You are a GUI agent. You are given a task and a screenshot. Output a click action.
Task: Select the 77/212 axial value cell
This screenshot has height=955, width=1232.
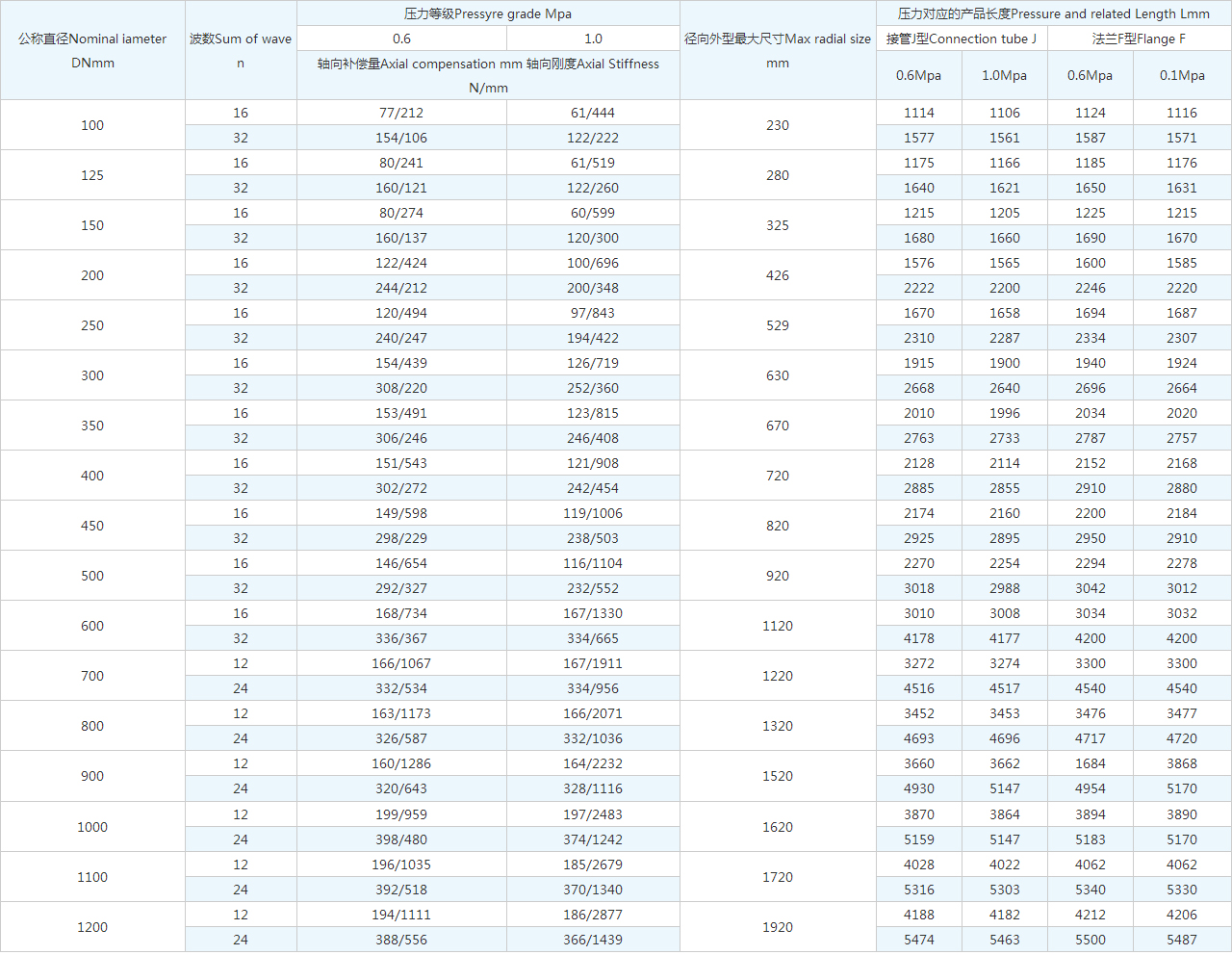[401, 113]
